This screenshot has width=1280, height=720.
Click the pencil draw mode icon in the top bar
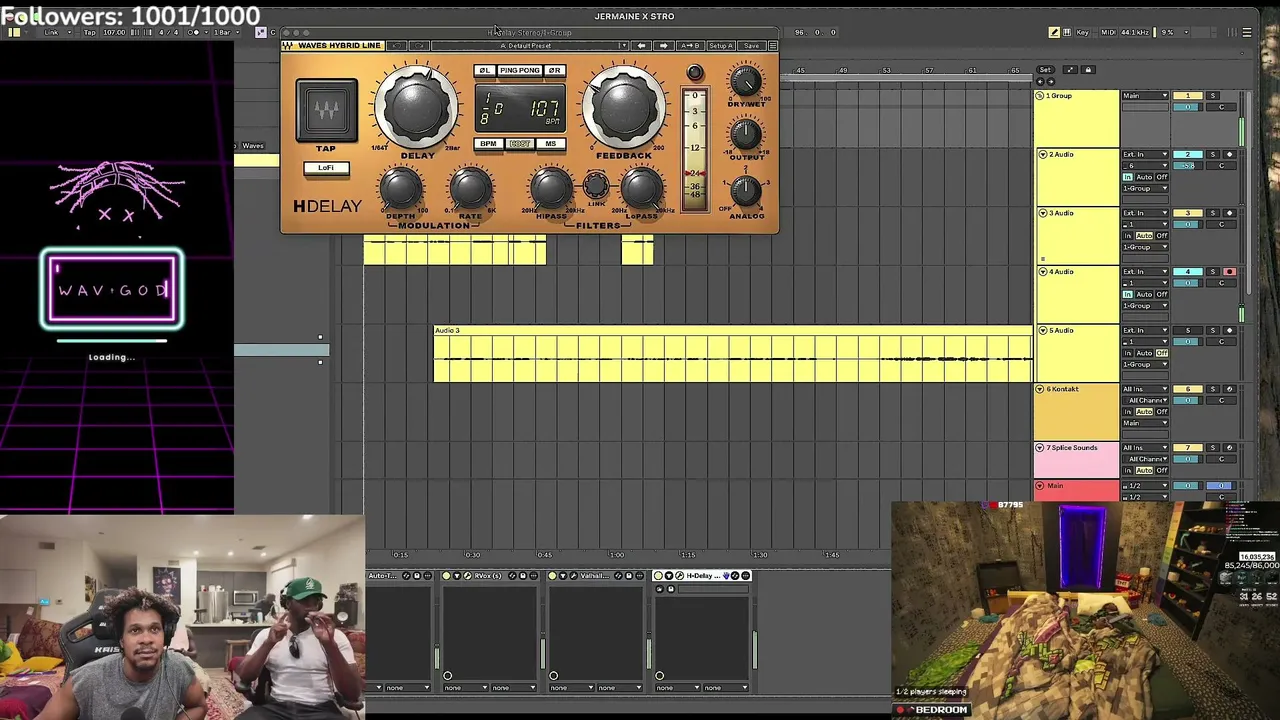pyautogui.click(x=1054, y=32)
